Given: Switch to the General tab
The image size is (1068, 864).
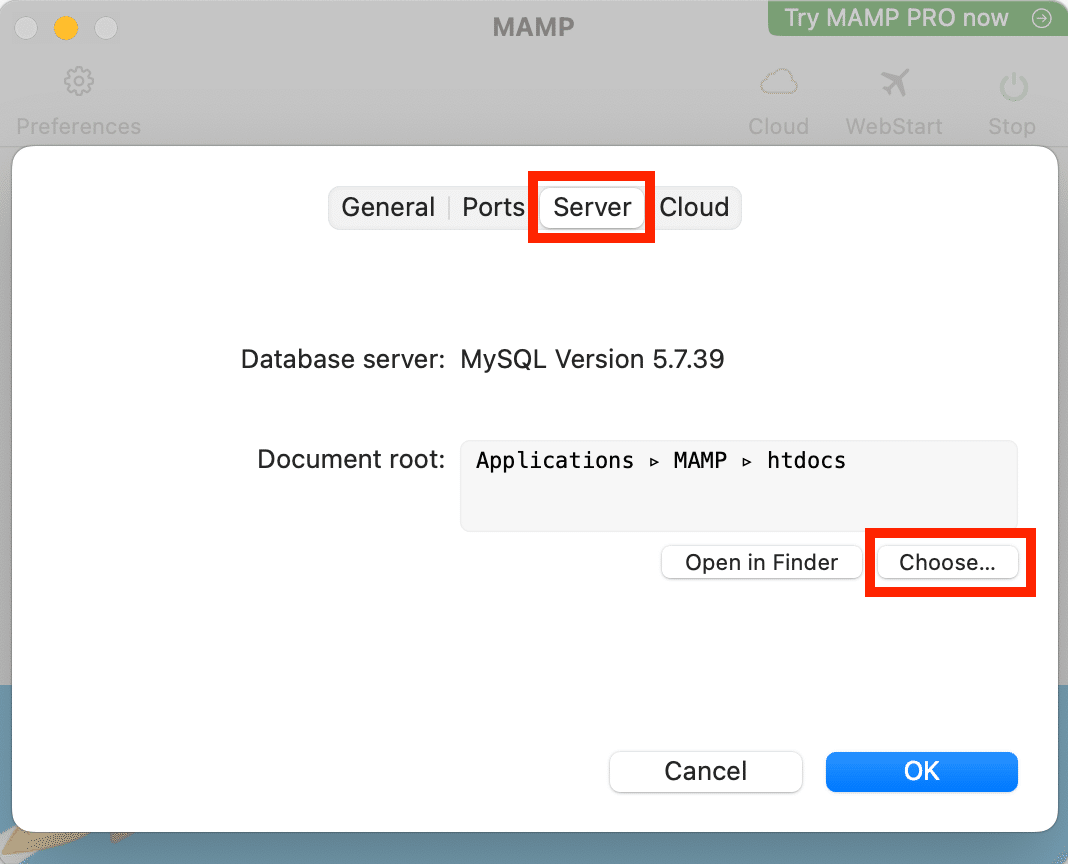Looking at the screenshot, I should click(388, 207).
